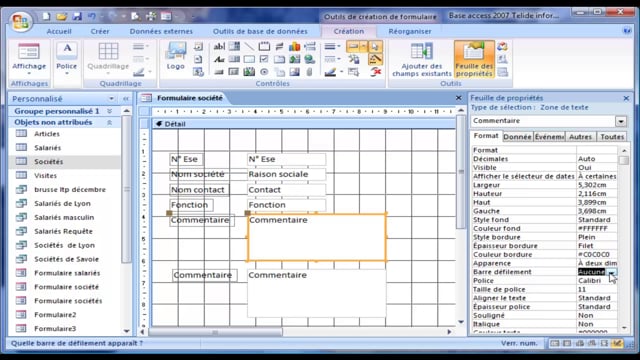Screen dimensions: 640x360
Task: Toggle the Use Control Wizards button
Action: [x=376, y=60]
